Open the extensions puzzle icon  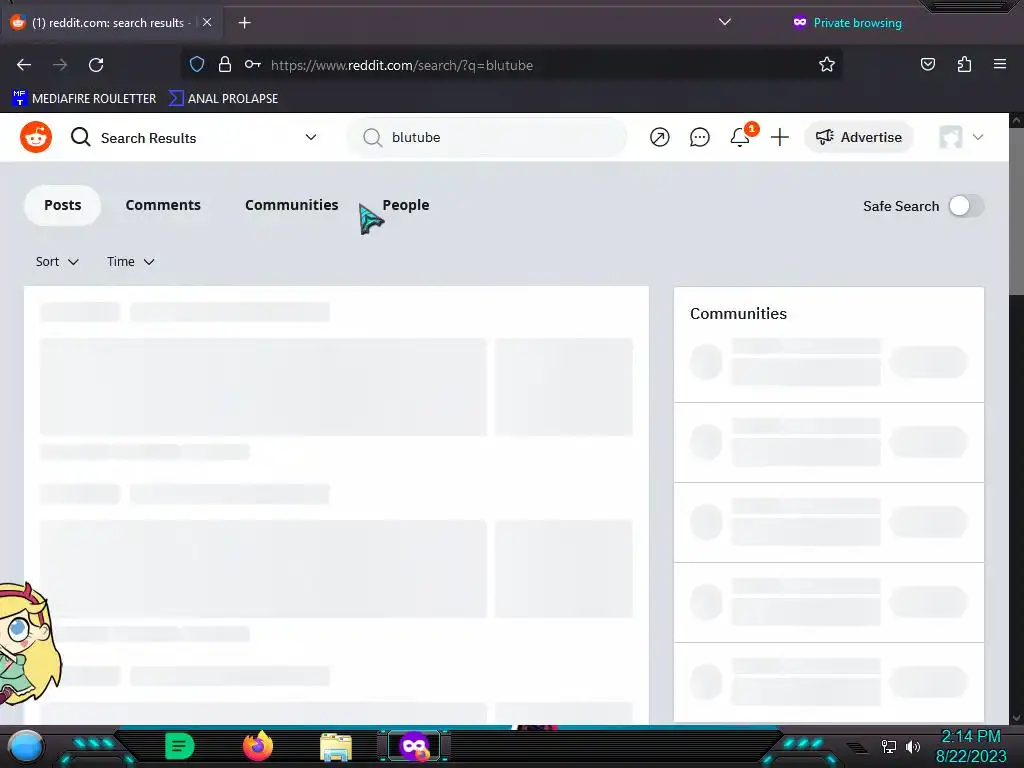(x=964, y=65)
